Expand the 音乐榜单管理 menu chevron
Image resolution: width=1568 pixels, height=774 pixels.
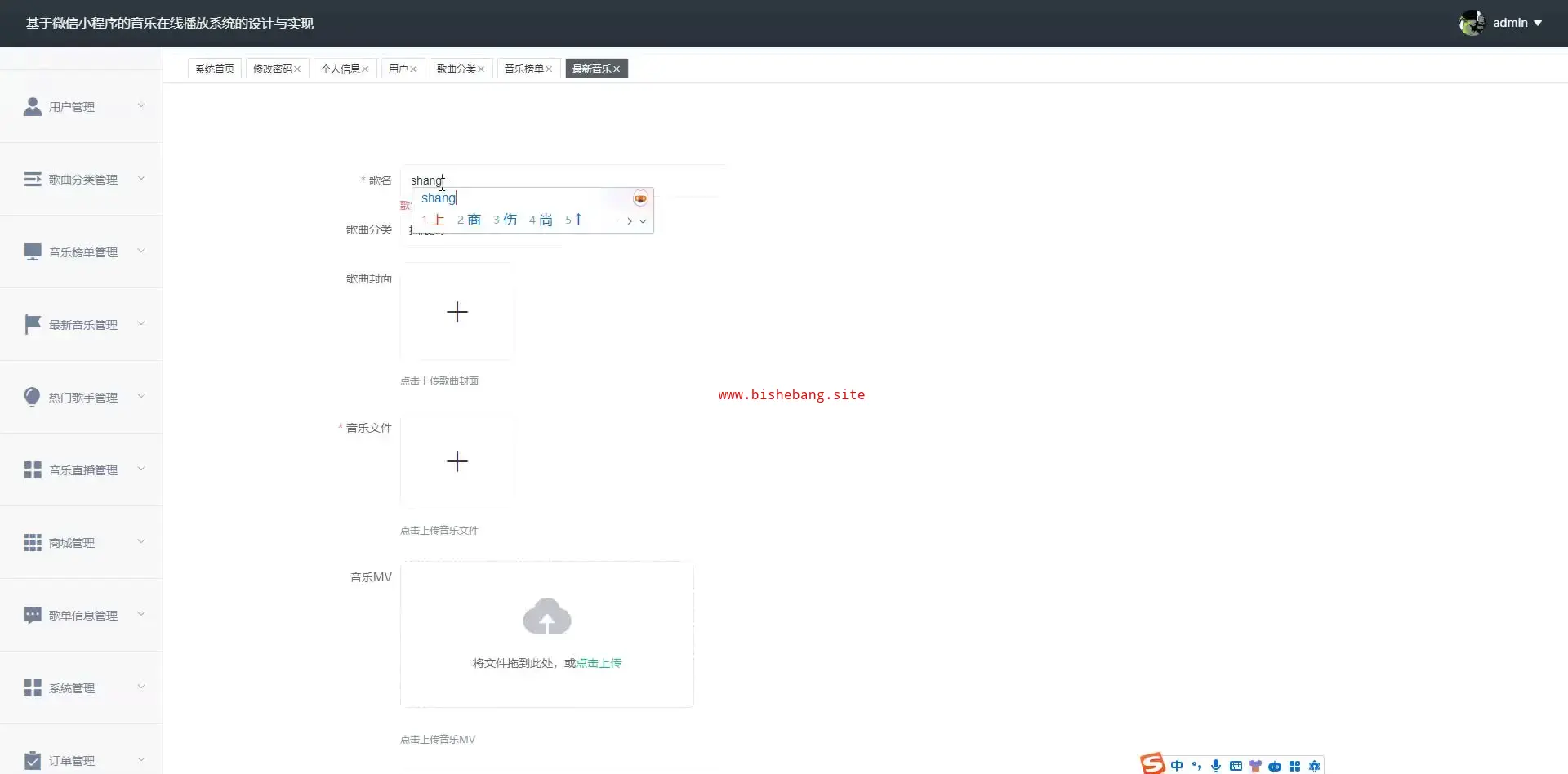tap(140, 251)
